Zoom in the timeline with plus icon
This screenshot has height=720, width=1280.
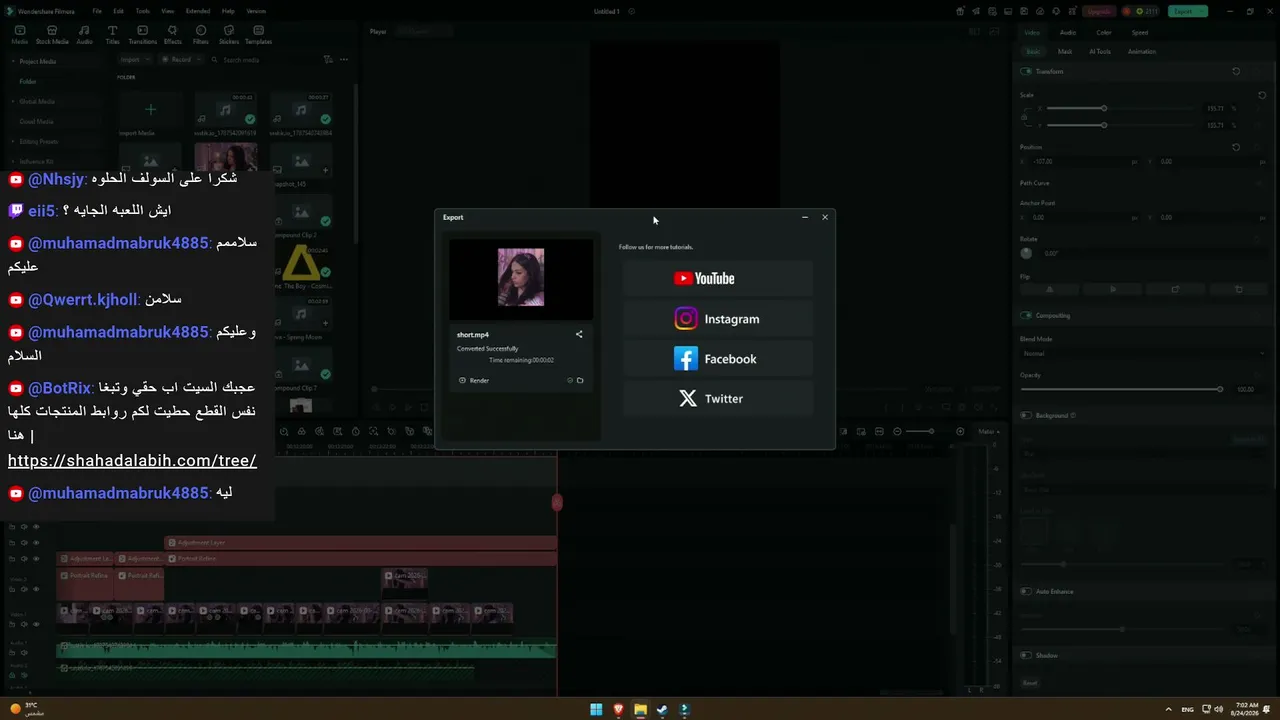960,431
